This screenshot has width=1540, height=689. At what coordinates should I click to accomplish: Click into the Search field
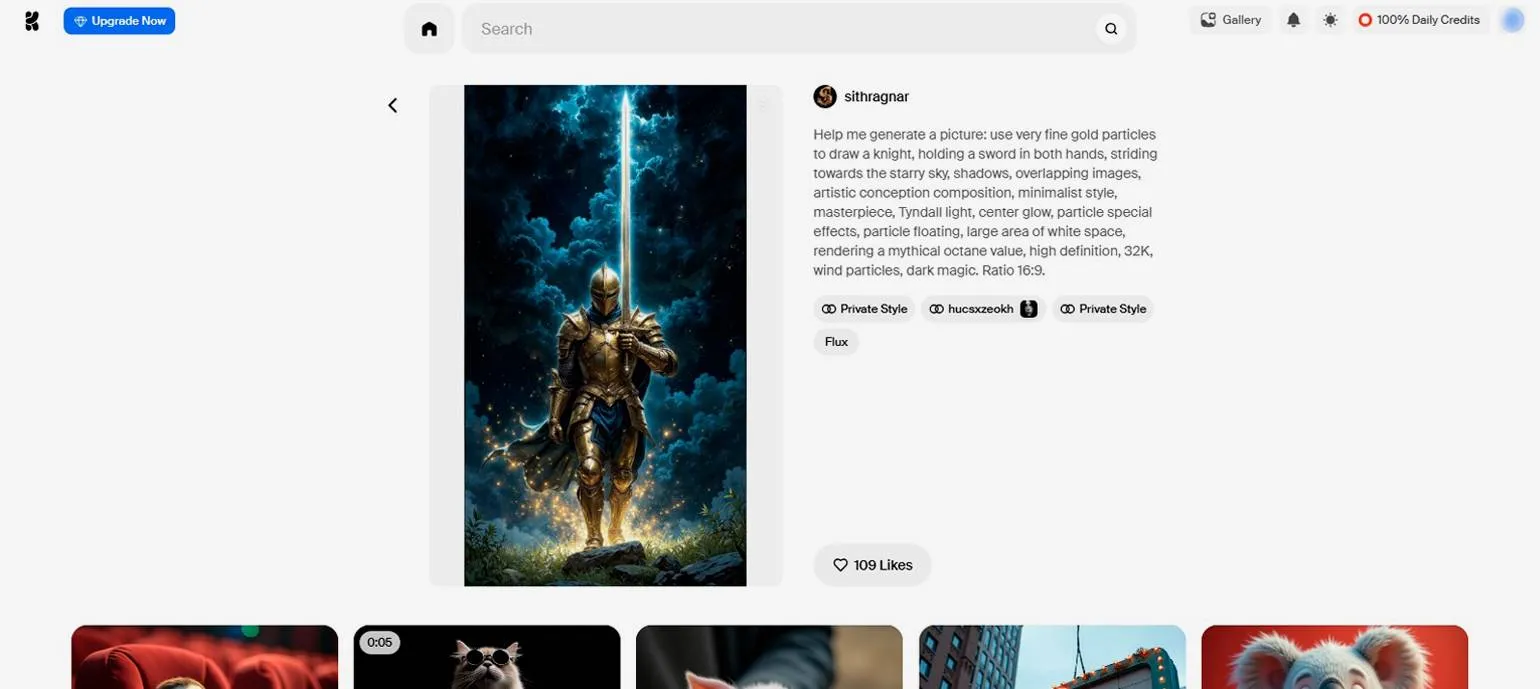click(780, 29)
